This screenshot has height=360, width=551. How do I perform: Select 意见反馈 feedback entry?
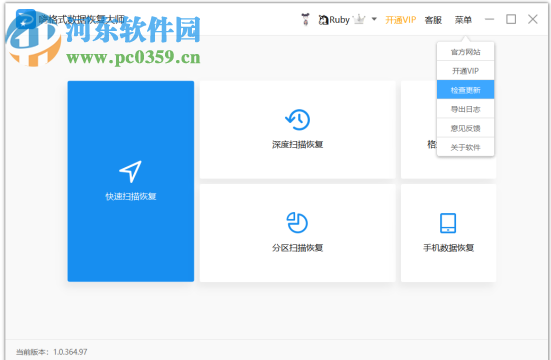465,128
